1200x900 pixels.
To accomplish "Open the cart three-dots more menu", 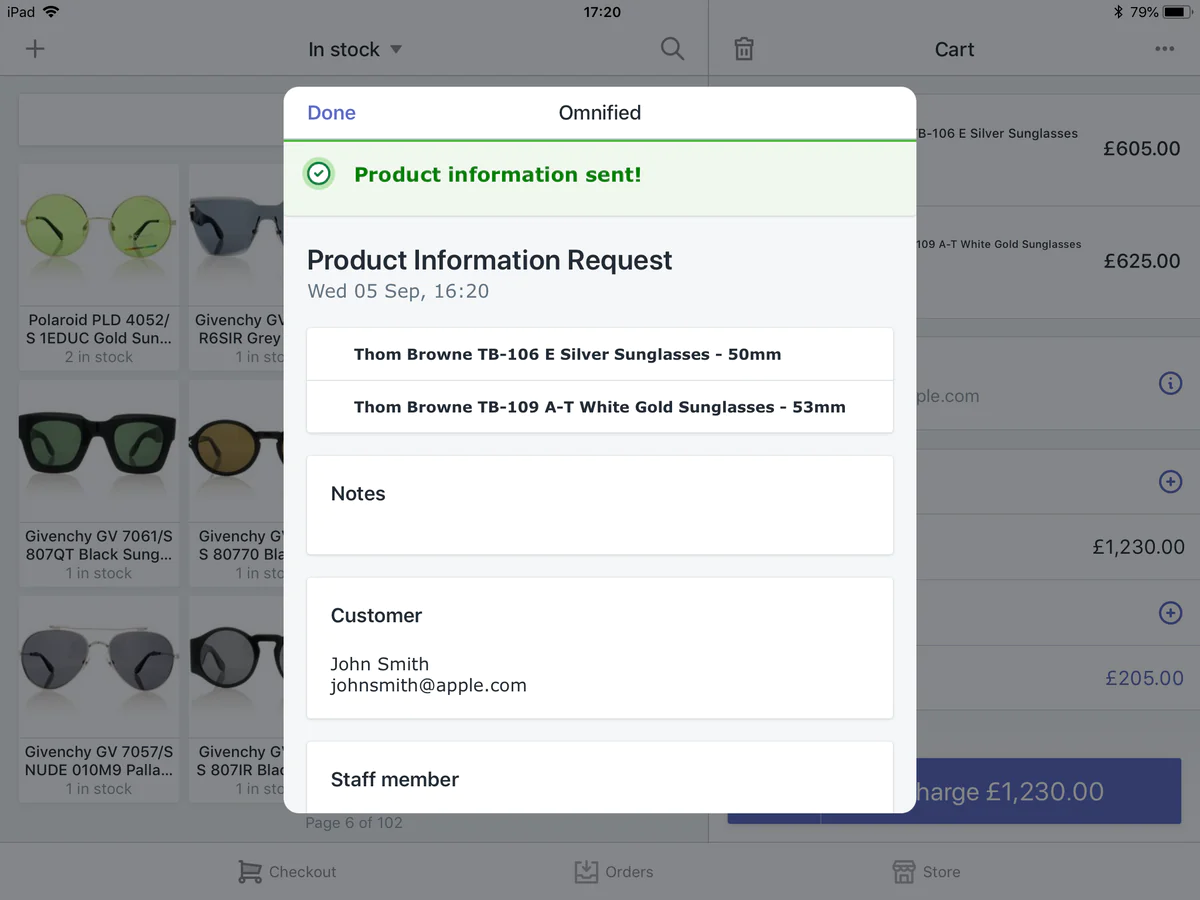I will pyautogui.click(x=1164, y=49).
